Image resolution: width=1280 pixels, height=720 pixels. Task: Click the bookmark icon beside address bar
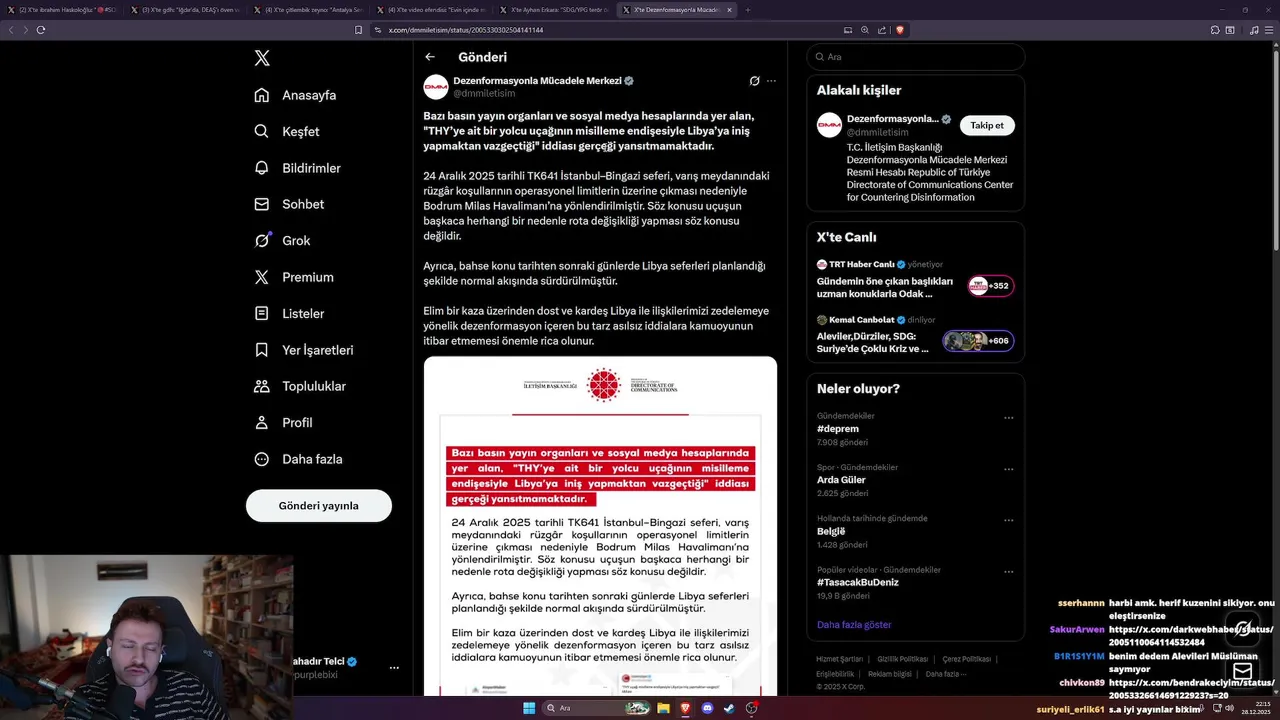tap(359, 30)
